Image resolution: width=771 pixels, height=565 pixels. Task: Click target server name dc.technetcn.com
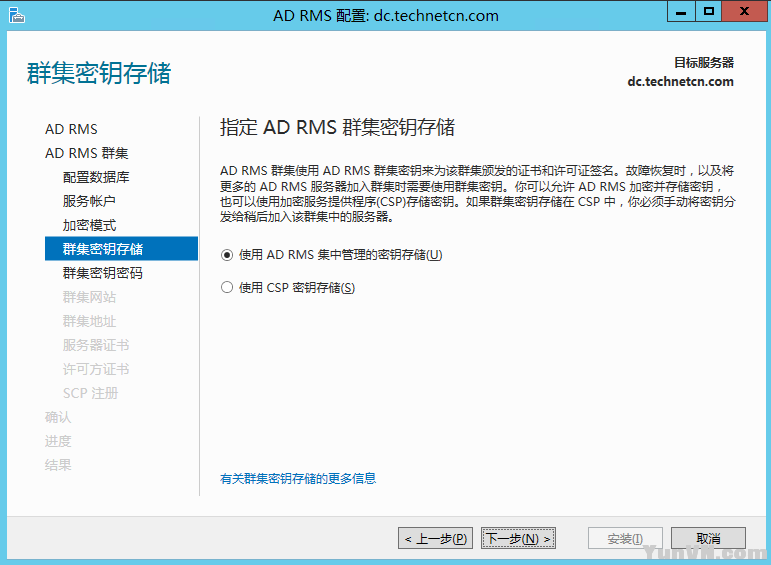point(681,82)
